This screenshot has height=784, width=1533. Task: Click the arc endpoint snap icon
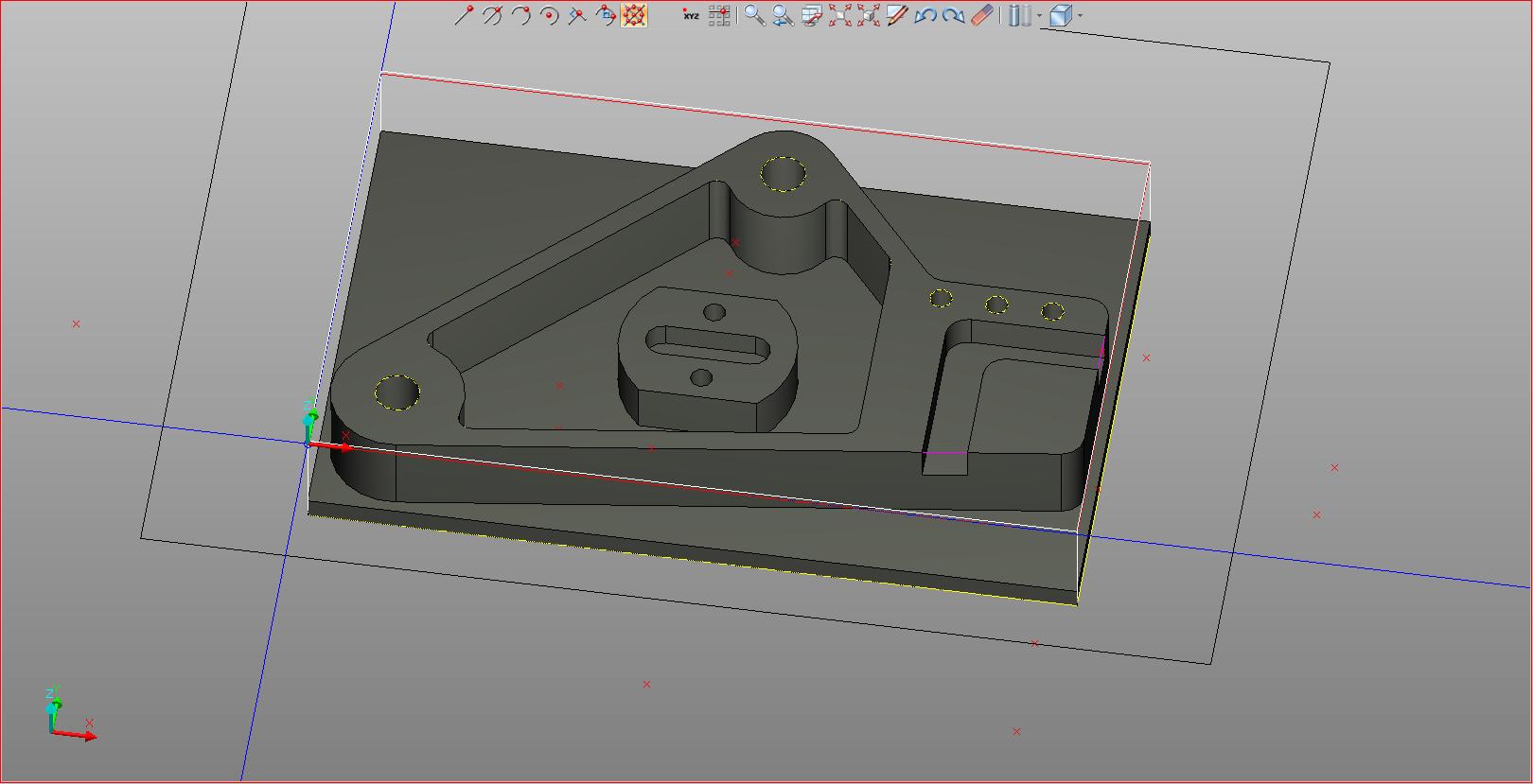tap(520, 15)
